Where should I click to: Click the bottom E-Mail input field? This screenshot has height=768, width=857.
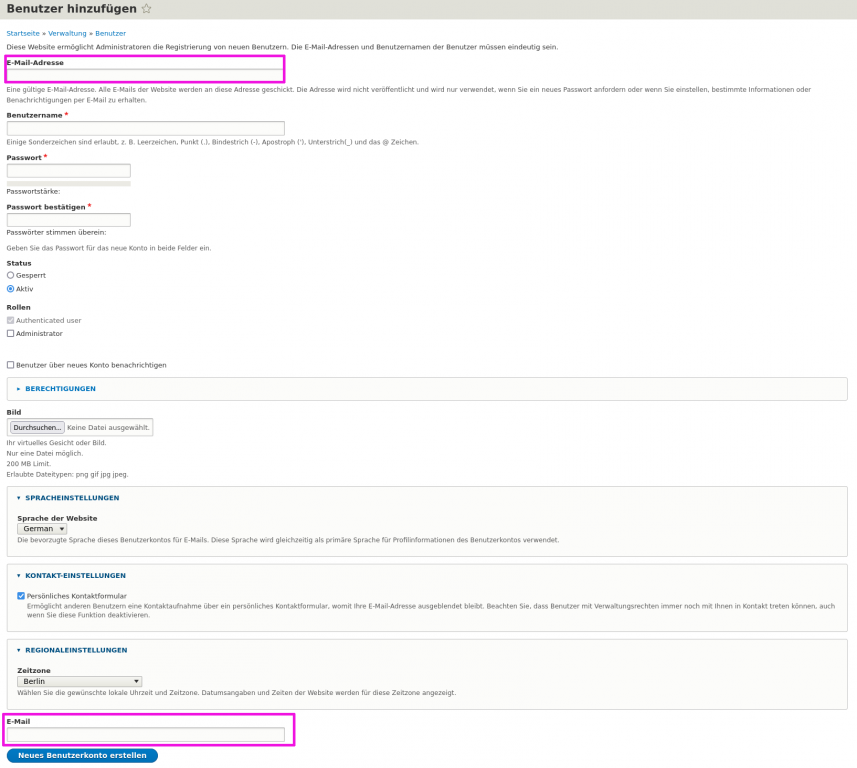(x=145, y=735)
